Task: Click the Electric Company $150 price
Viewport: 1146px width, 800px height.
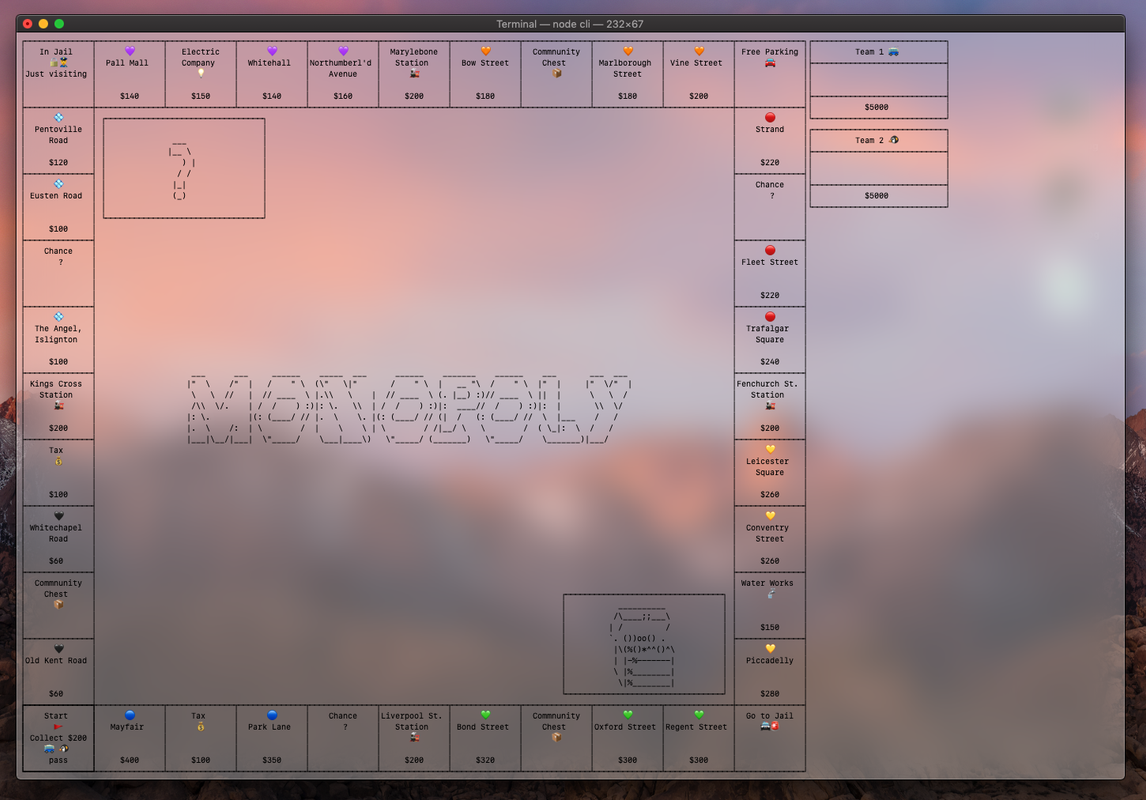Action: click(200, 96)
